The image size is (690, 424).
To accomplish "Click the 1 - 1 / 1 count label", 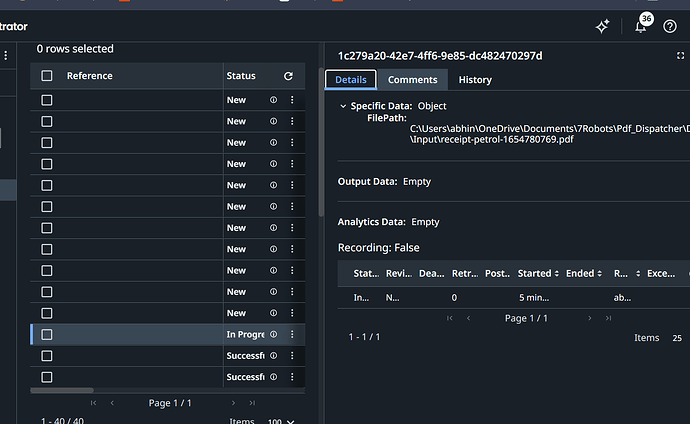I will (364, 337).
